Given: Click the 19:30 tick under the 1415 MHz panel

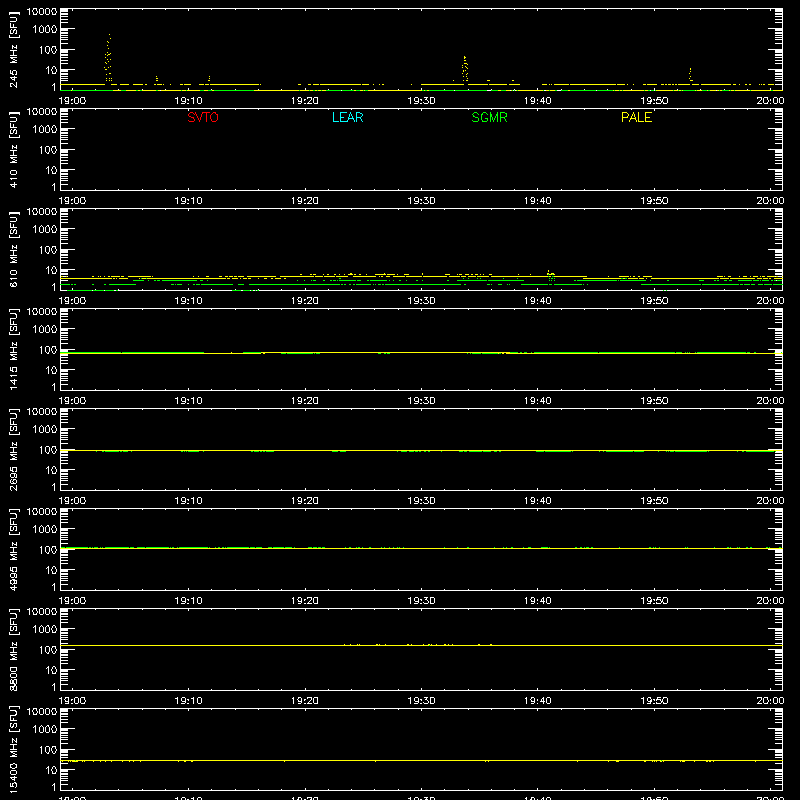Looking at the screenshot, I should tap(421, 401).
